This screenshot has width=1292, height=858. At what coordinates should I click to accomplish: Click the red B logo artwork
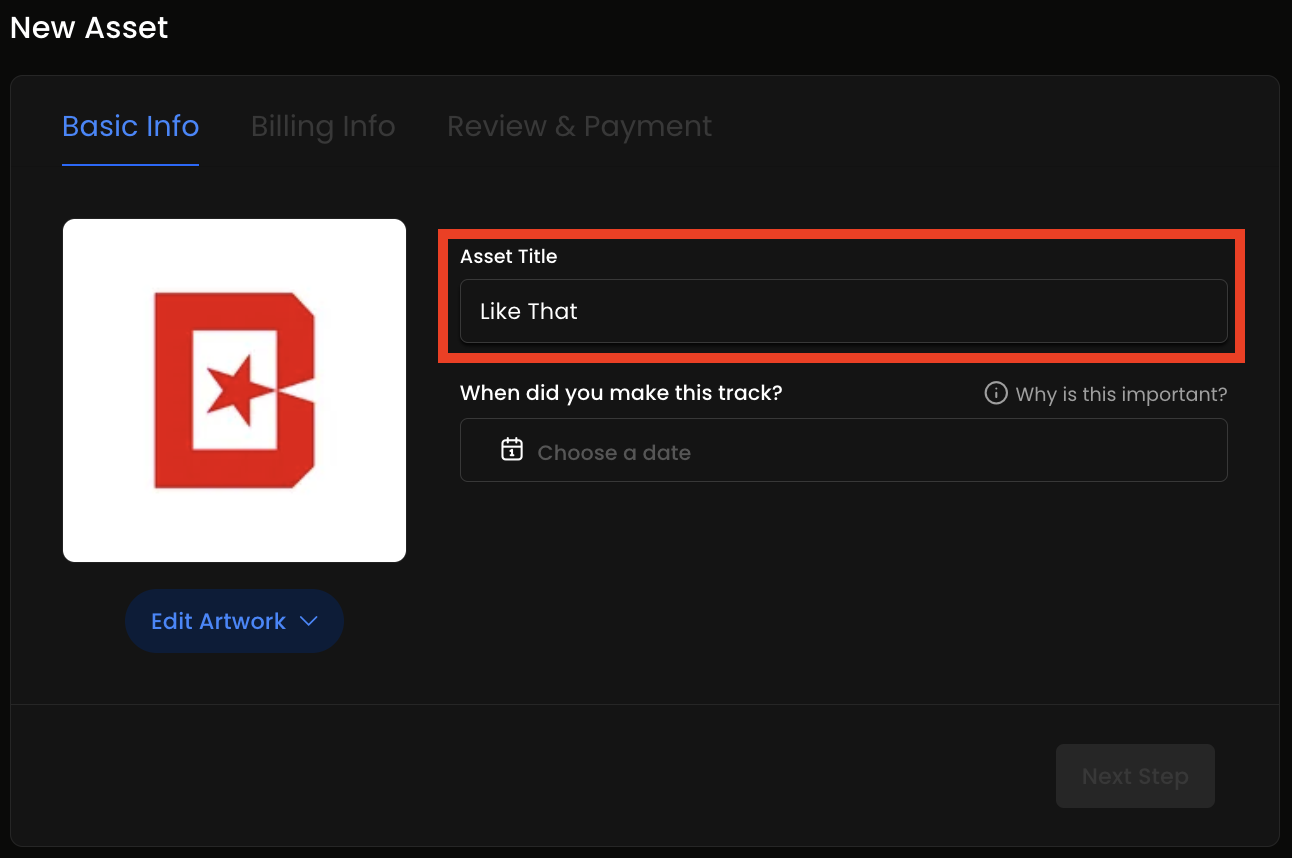(235, 389)
